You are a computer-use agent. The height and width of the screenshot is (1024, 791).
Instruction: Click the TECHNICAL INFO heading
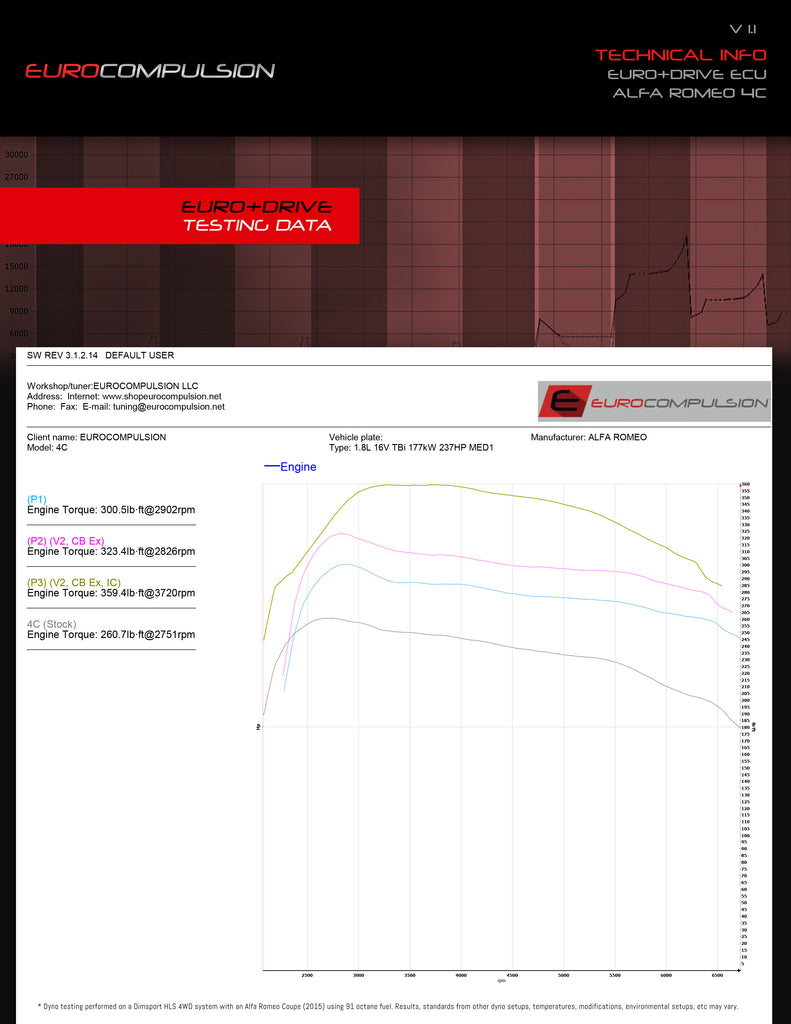pyautogui.click(x=680, y=55)
